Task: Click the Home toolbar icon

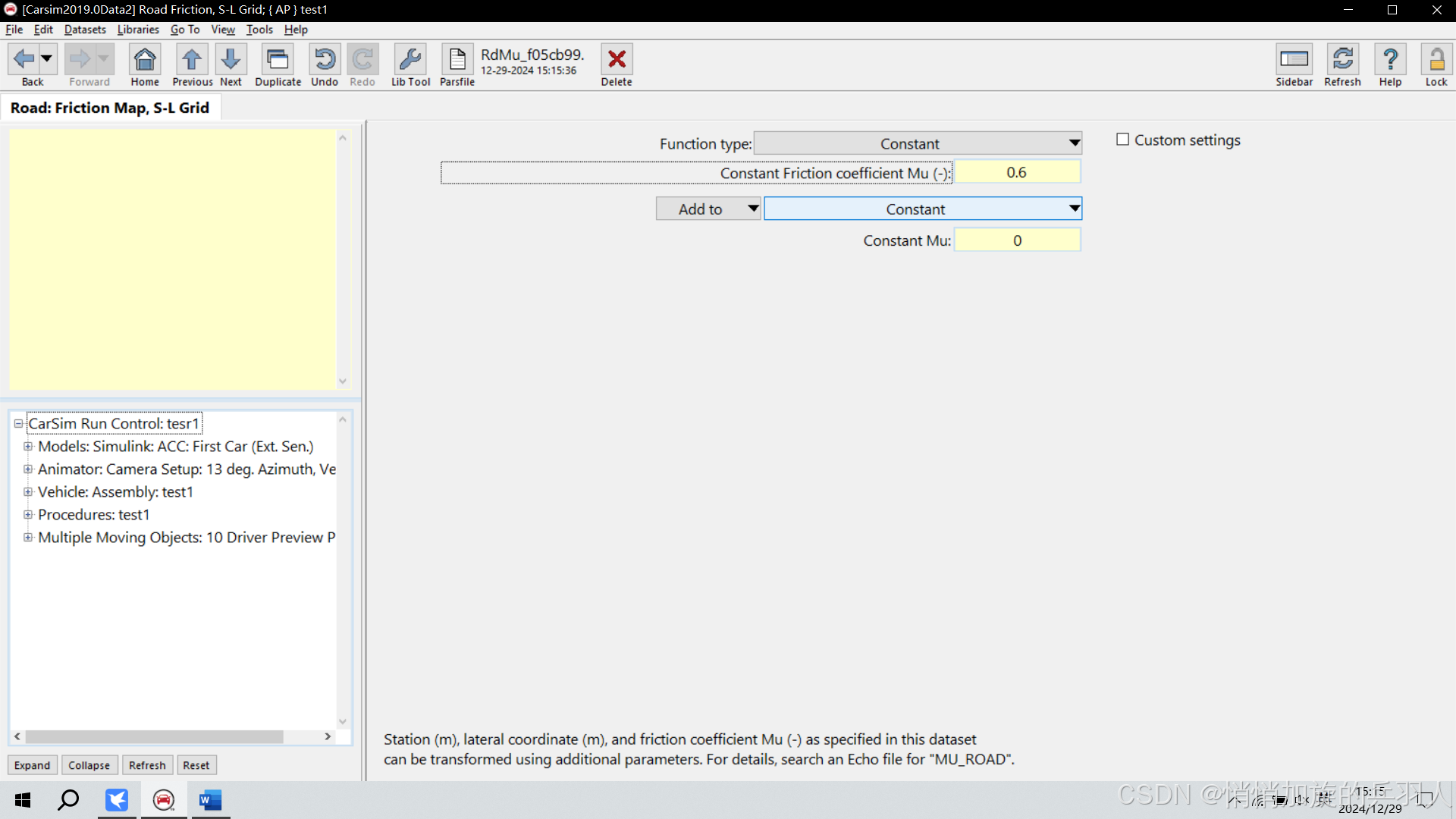Action: (144, 60)
